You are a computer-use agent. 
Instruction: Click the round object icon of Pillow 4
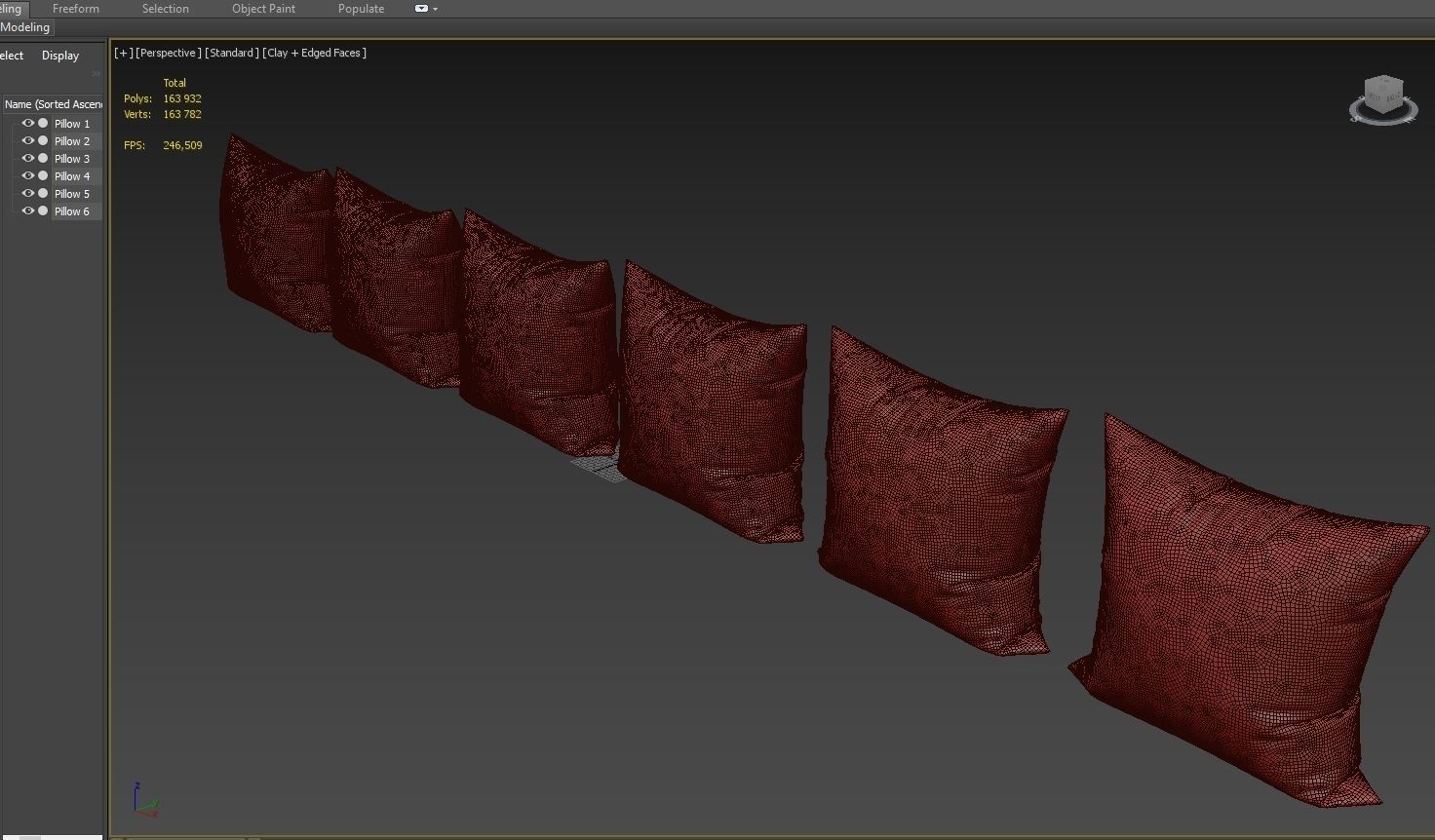click(43, 176)
